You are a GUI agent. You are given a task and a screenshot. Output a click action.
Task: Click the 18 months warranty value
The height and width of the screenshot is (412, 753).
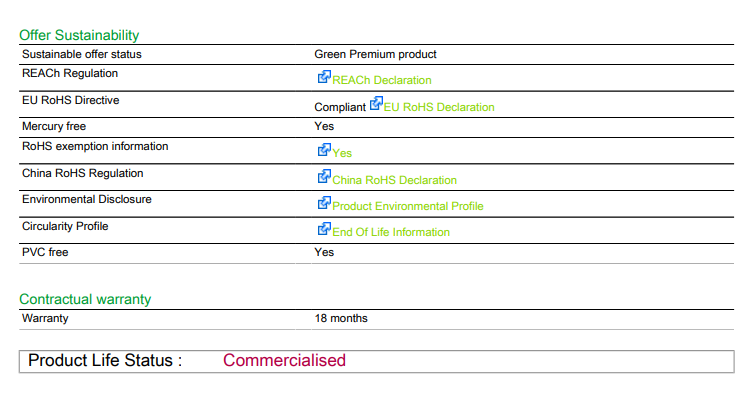click(341, 318)
